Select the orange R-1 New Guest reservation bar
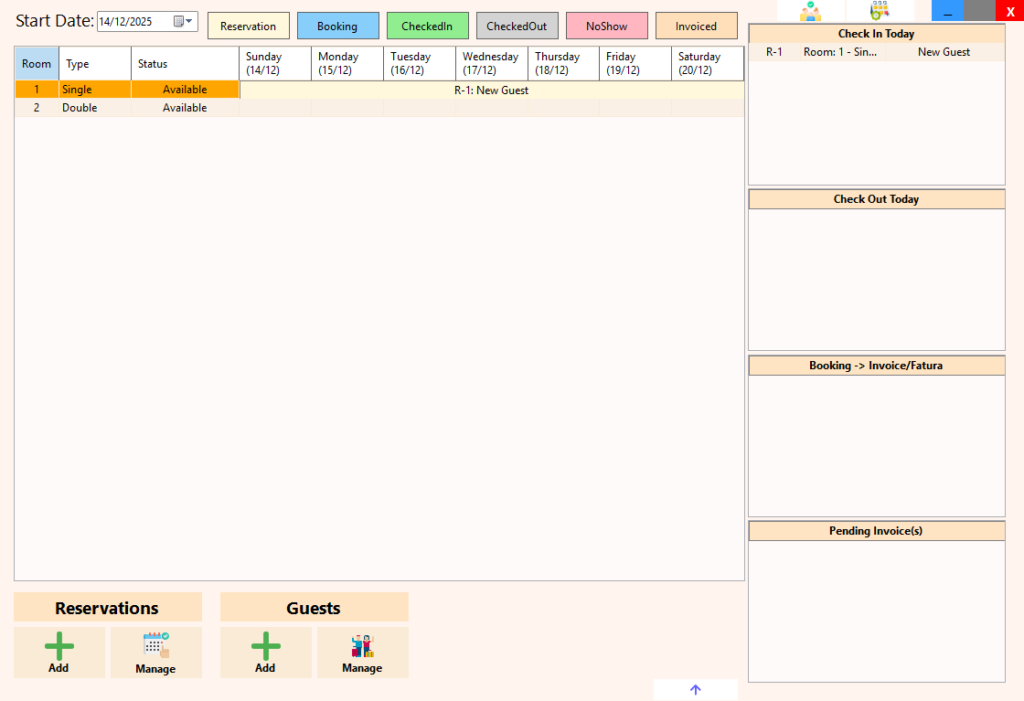Image resolution: width=1024 pixels, height=701 pixels. 490,90
